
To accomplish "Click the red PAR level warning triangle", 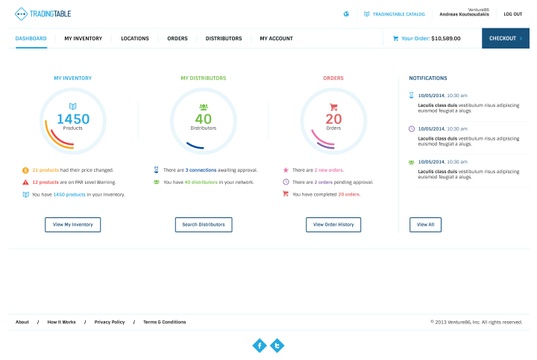I will pos(25,182).
